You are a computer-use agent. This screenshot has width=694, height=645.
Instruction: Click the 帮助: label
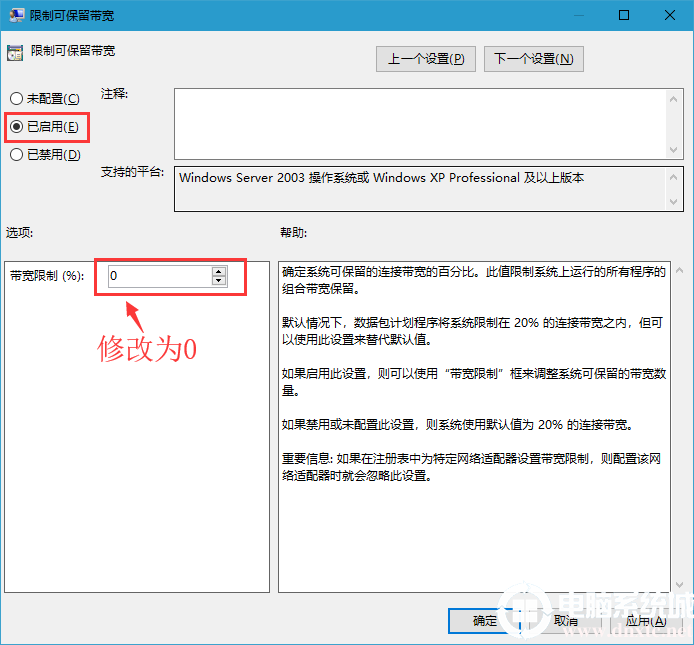(293, 232)
